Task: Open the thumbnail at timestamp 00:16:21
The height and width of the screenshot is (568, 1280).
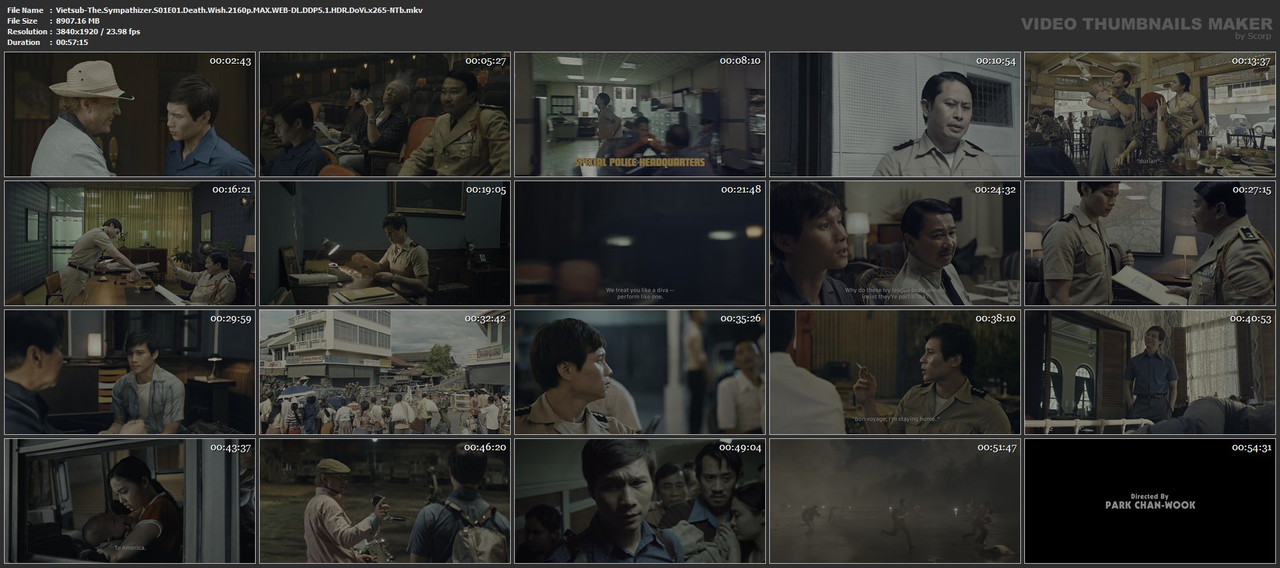Action: point(130,243)
